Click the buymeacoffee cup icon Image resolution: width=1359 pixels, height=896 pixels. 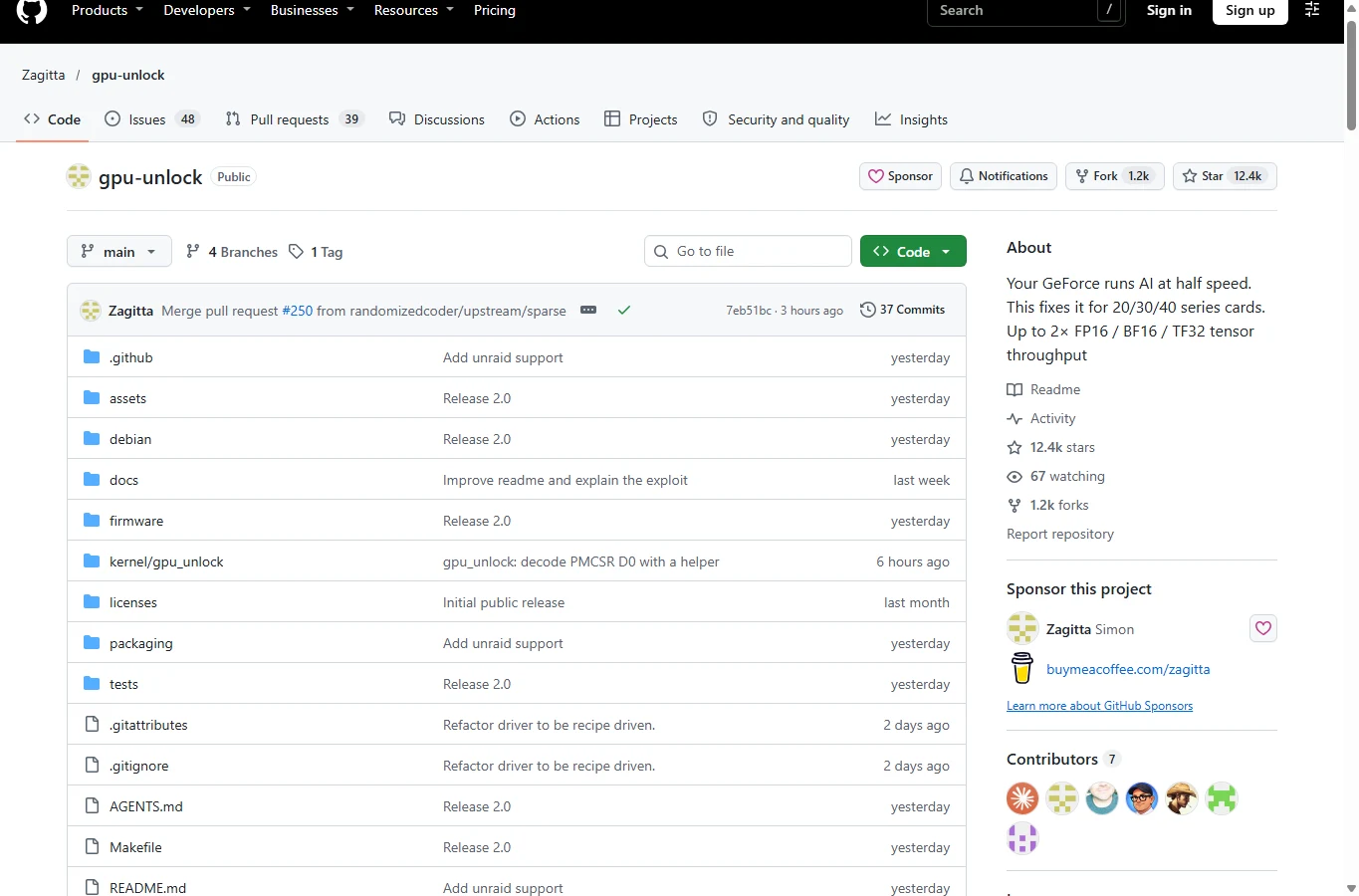[1022, 668]
